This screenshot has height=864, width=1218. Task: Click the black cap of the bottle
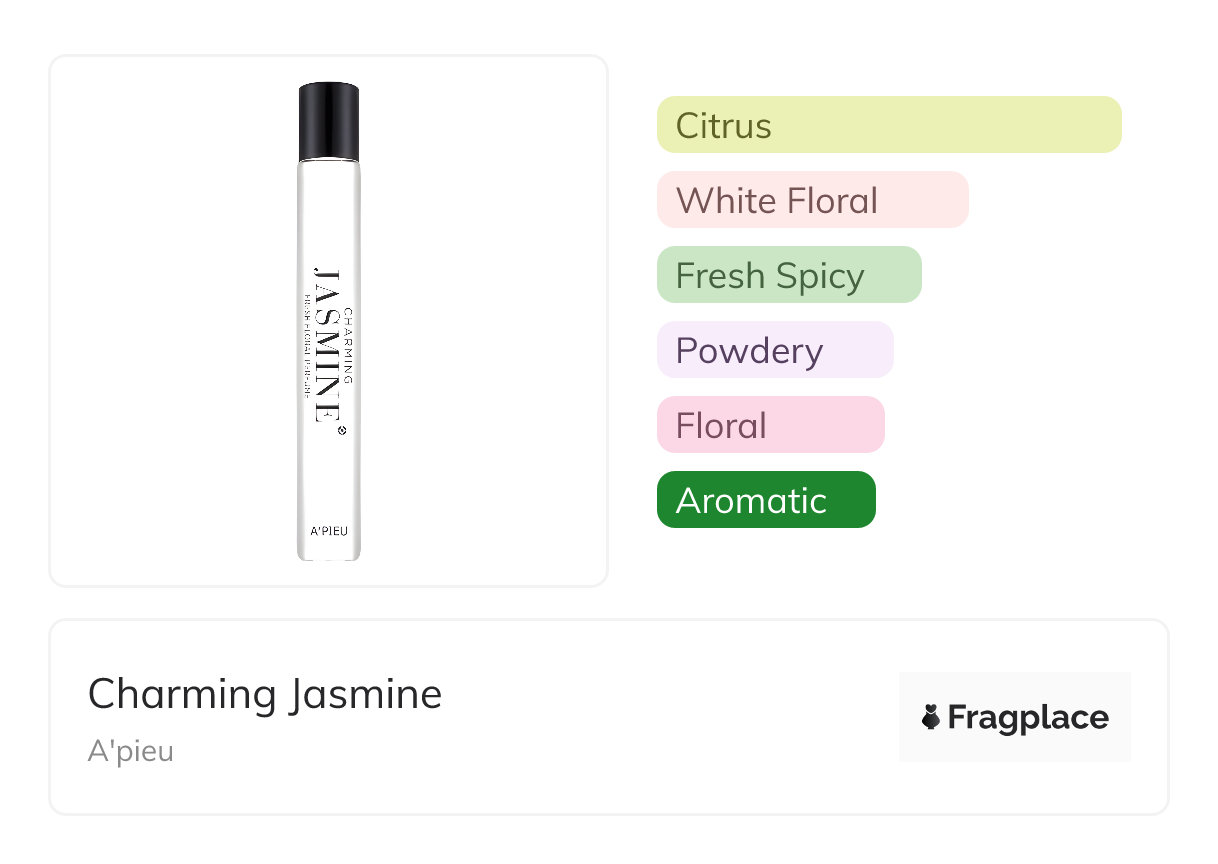coord(329,120)
